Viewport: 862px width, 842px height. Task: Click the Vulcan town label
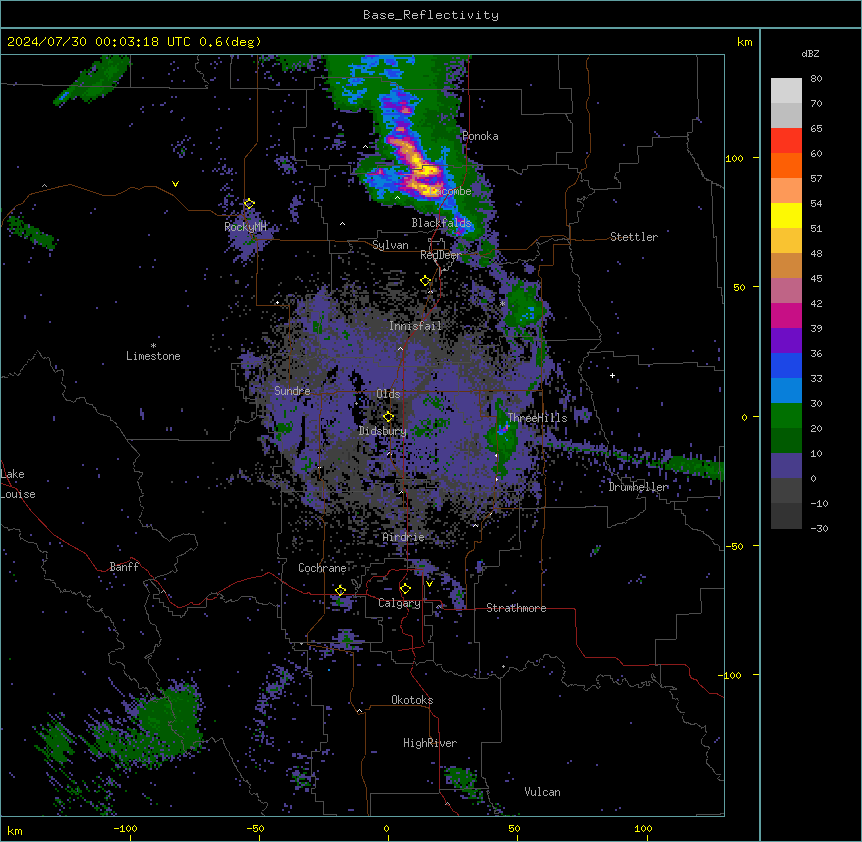[x=542, y=792]
